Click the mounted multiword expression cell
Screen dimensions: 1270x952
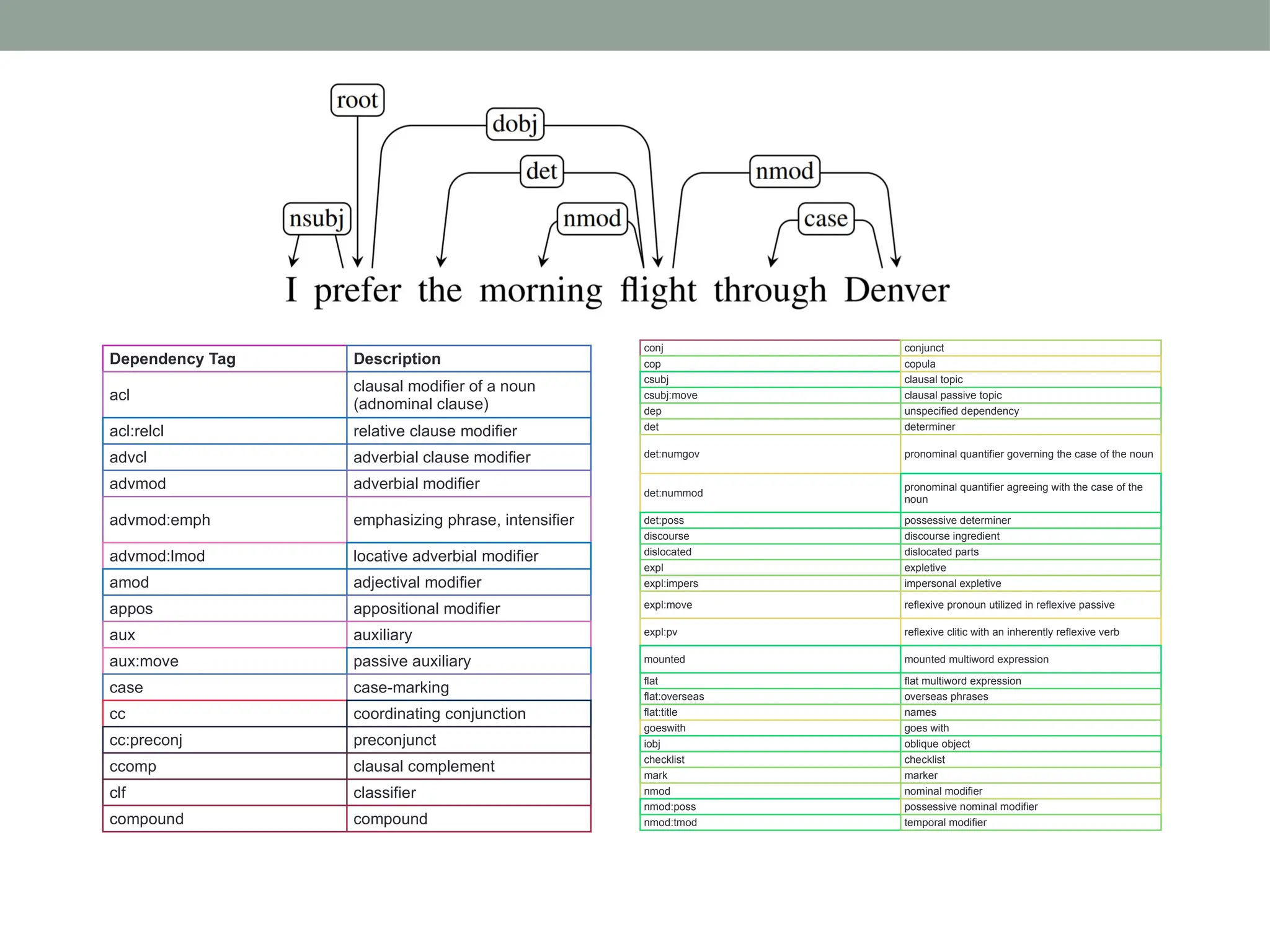point(1029,659)
